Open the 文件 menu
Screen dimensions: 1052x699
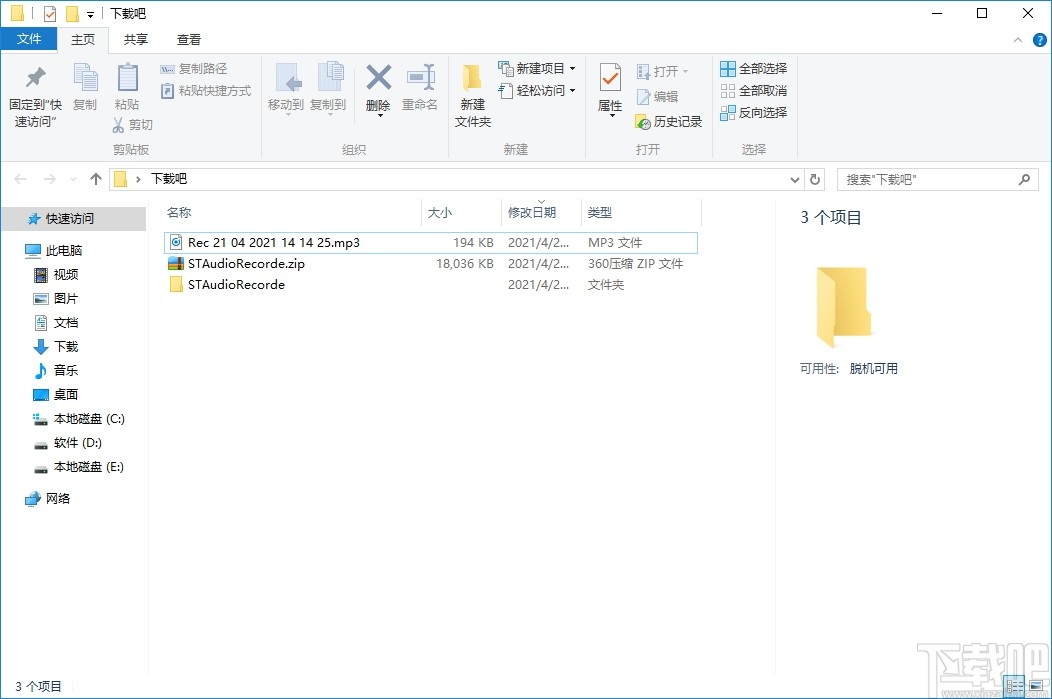point(30,38)
